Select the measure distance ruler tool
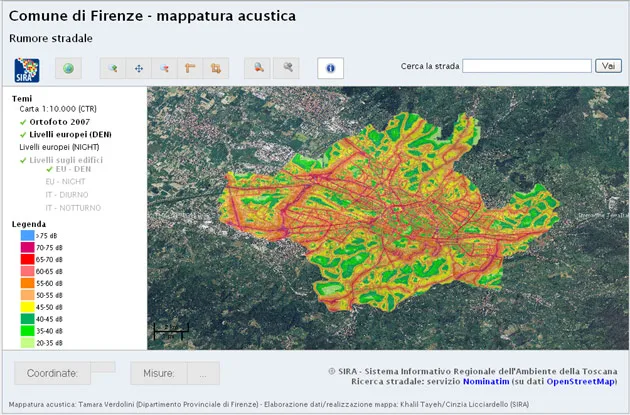Viewport: 630px width, 415px height. (x=190, y=68)
